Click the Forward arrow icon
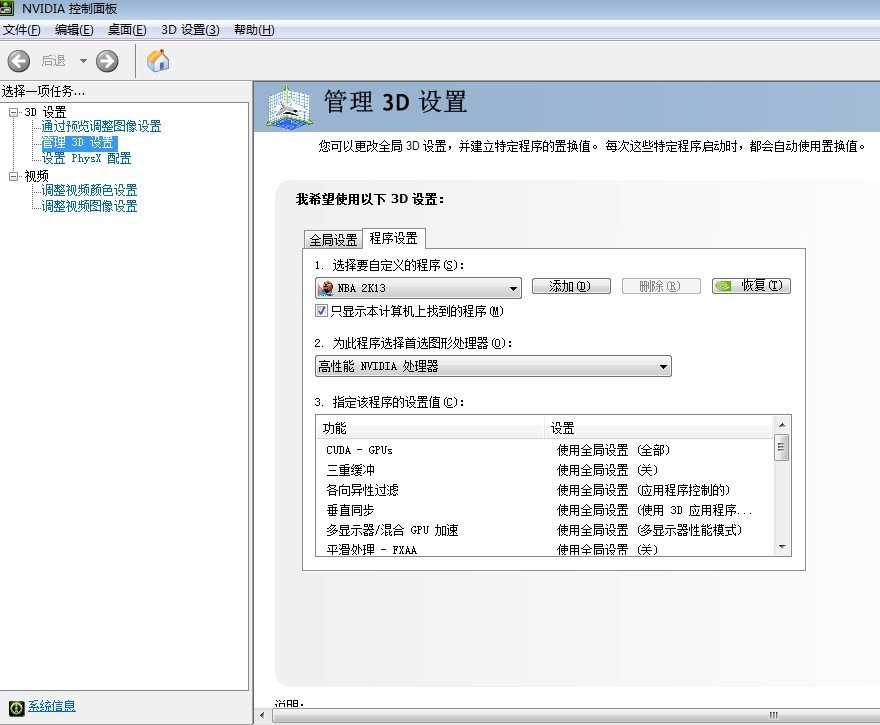Image resolution: width=880 pixels, height=725 pixels. pos(107,61)
